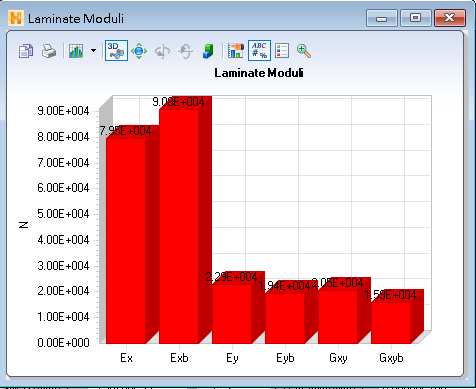The height and width of the screenshot is (389, 476).
Task: Select the Gxyb bar
Action: coord(391,323)
